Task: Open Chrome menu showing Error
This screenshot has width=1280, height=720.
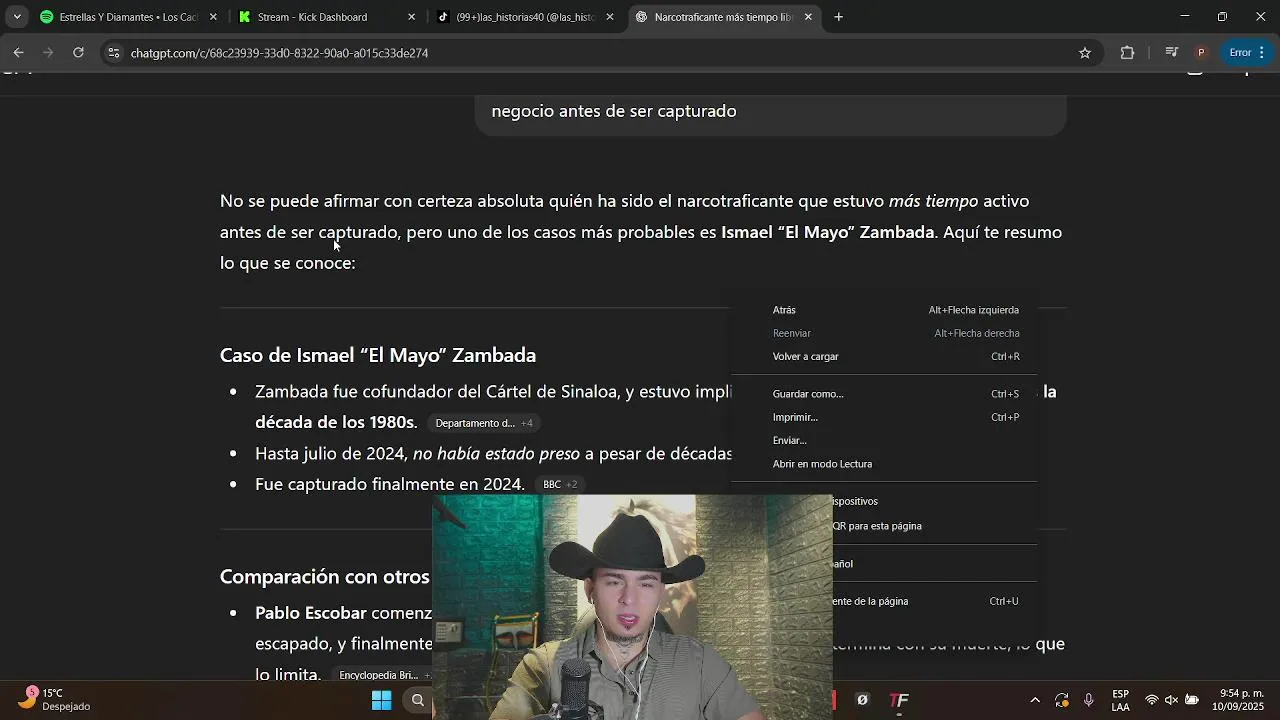Action: (1247, 53)
